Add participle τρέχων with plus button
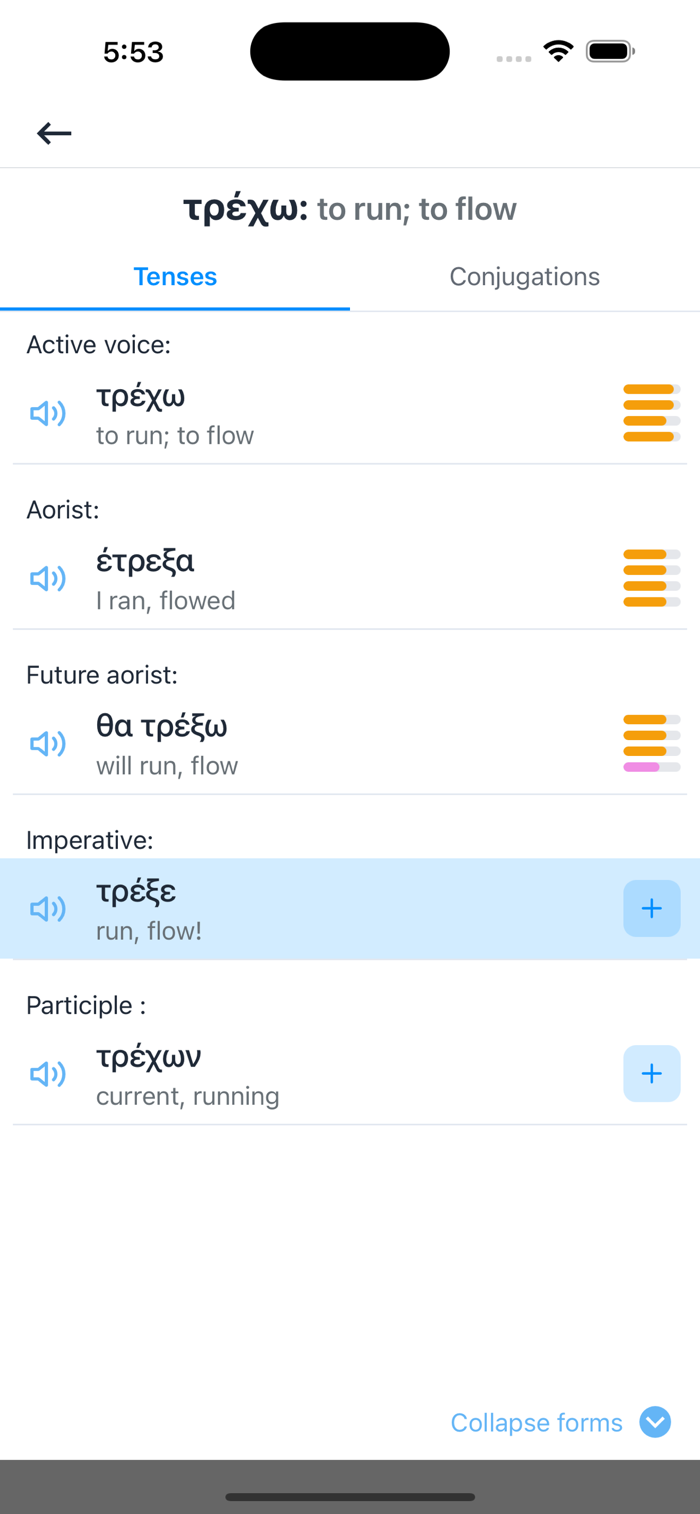This screenshot has width=700, height=1514. pyautogui.click(x=652, y=1073)
